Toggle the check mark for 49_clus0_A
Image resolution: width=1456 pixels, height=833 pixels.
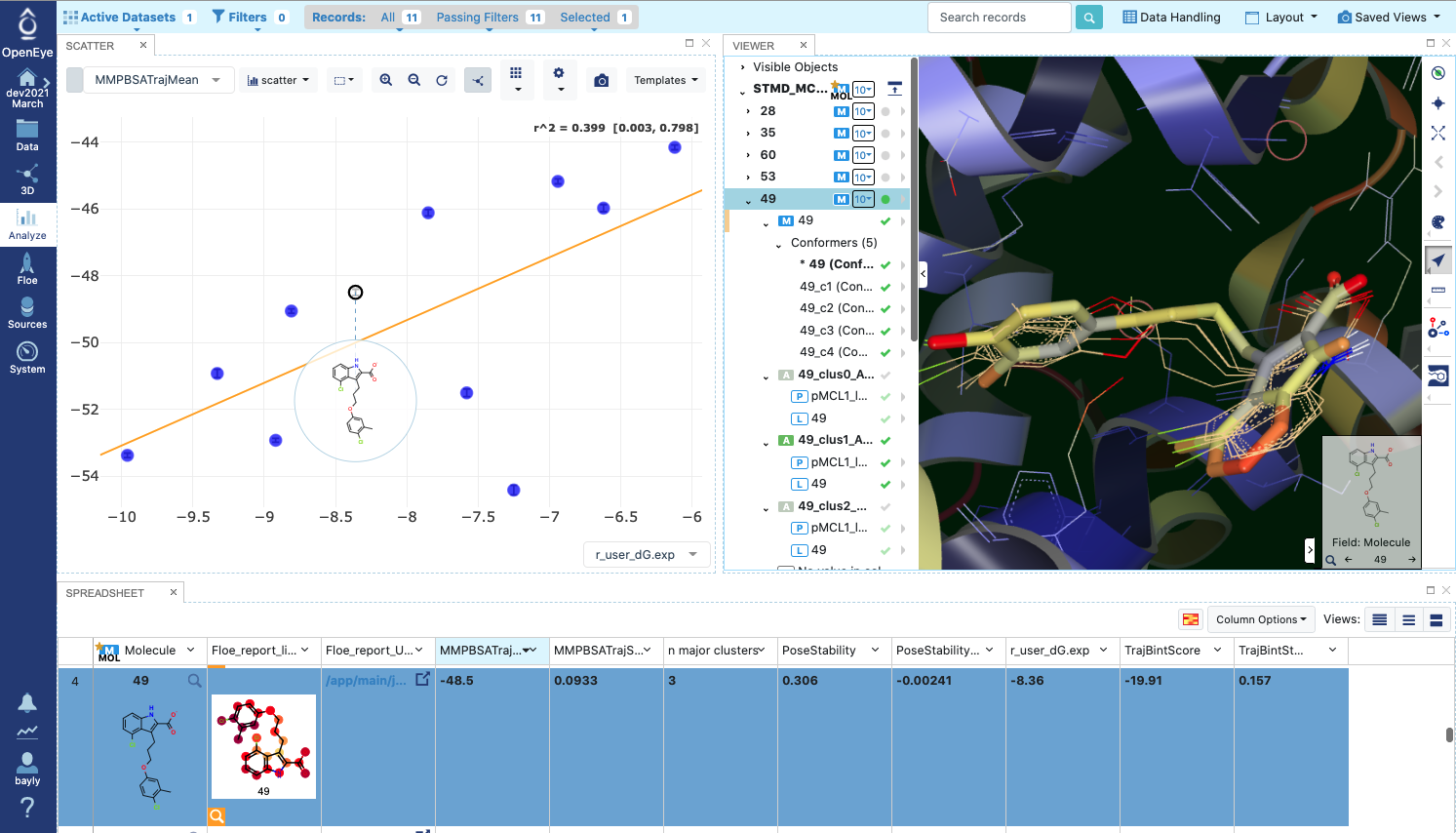[885, 375]
